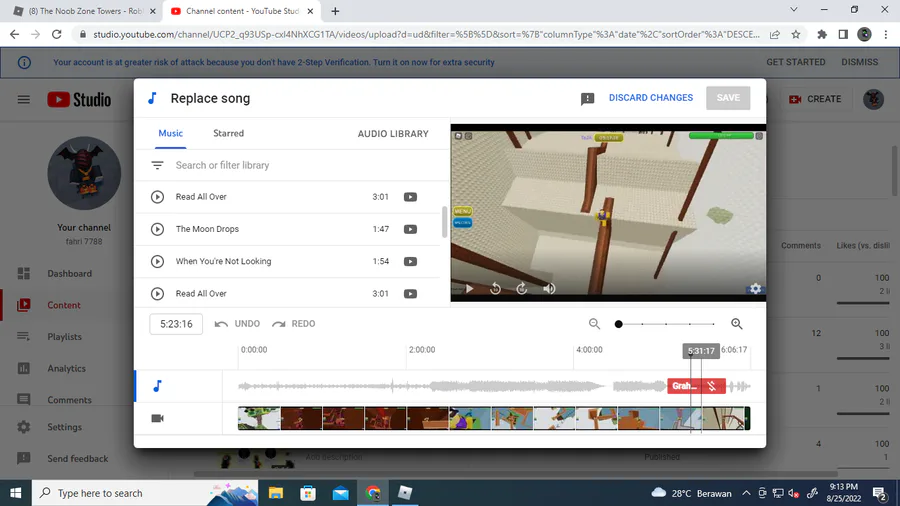Click the channel profile picture in the sidebar

coord(84,173)
